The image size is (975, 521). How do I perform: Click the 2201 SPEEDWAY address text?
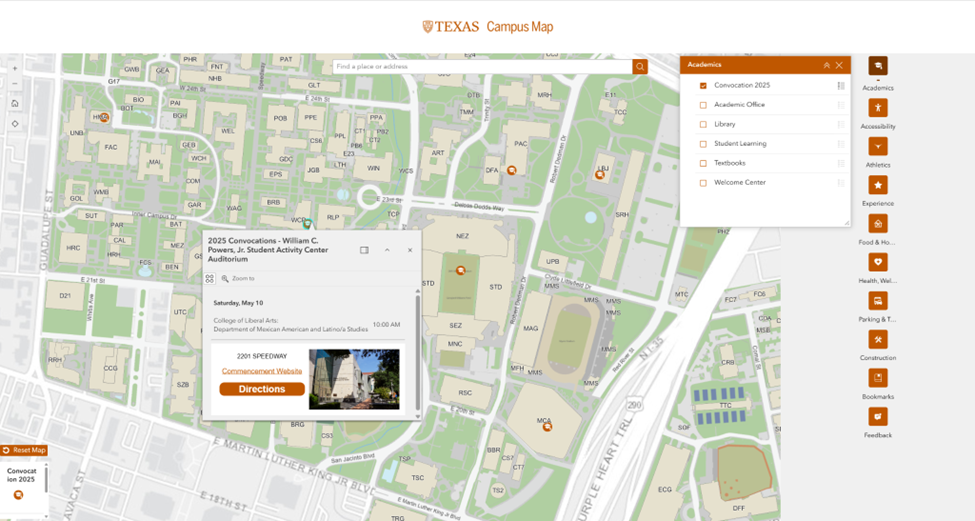pyautogui.click(x=262, y=356)
